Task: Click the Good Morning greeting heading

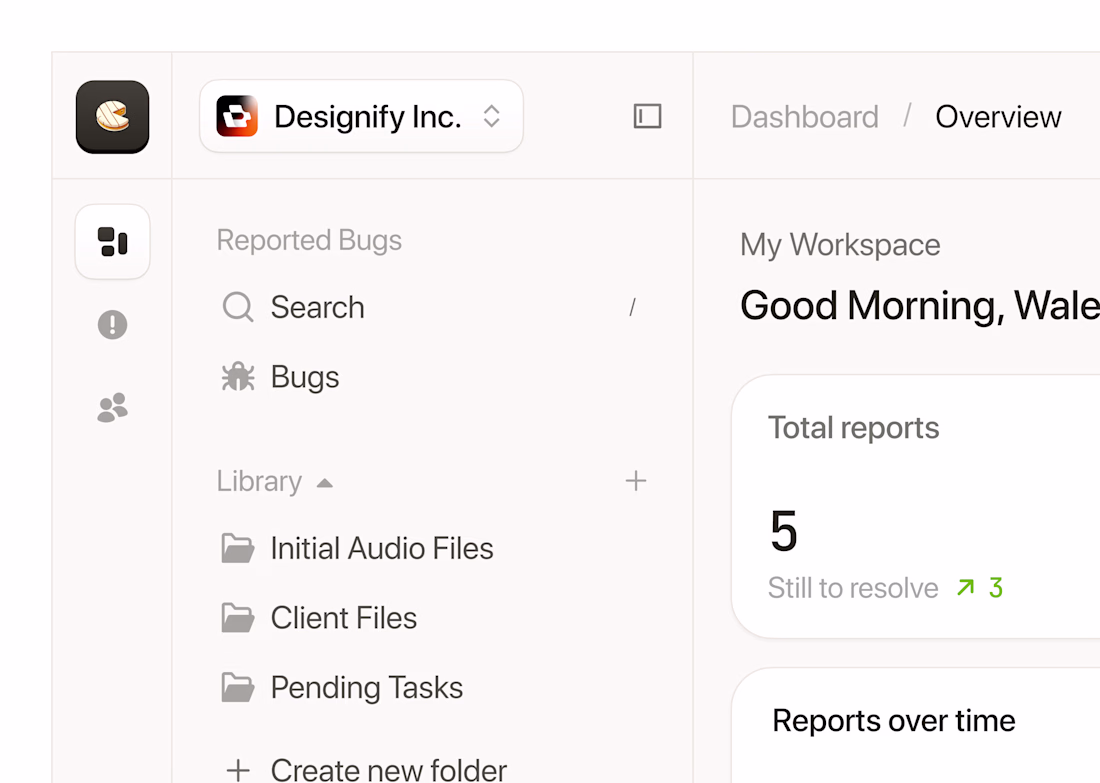Action: (x=920, y=306)
